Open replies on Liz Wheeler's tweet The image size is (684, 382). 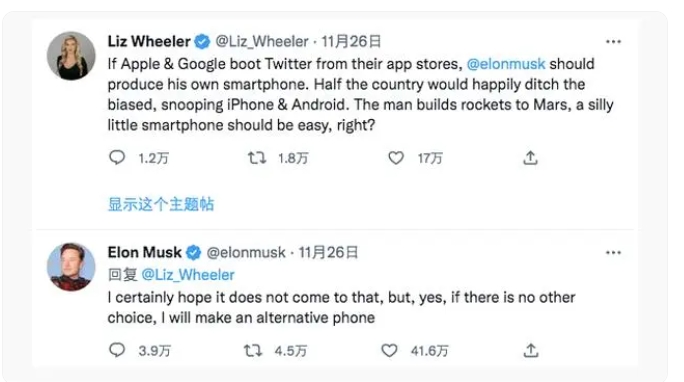[117, 157]
